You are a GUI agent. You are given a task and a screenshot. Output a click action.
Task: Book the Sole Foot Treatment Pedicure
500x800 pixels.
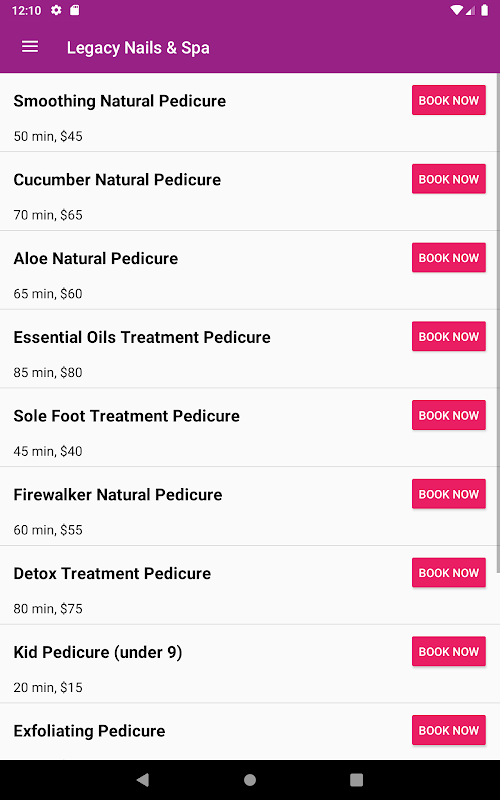click(448, 415)
